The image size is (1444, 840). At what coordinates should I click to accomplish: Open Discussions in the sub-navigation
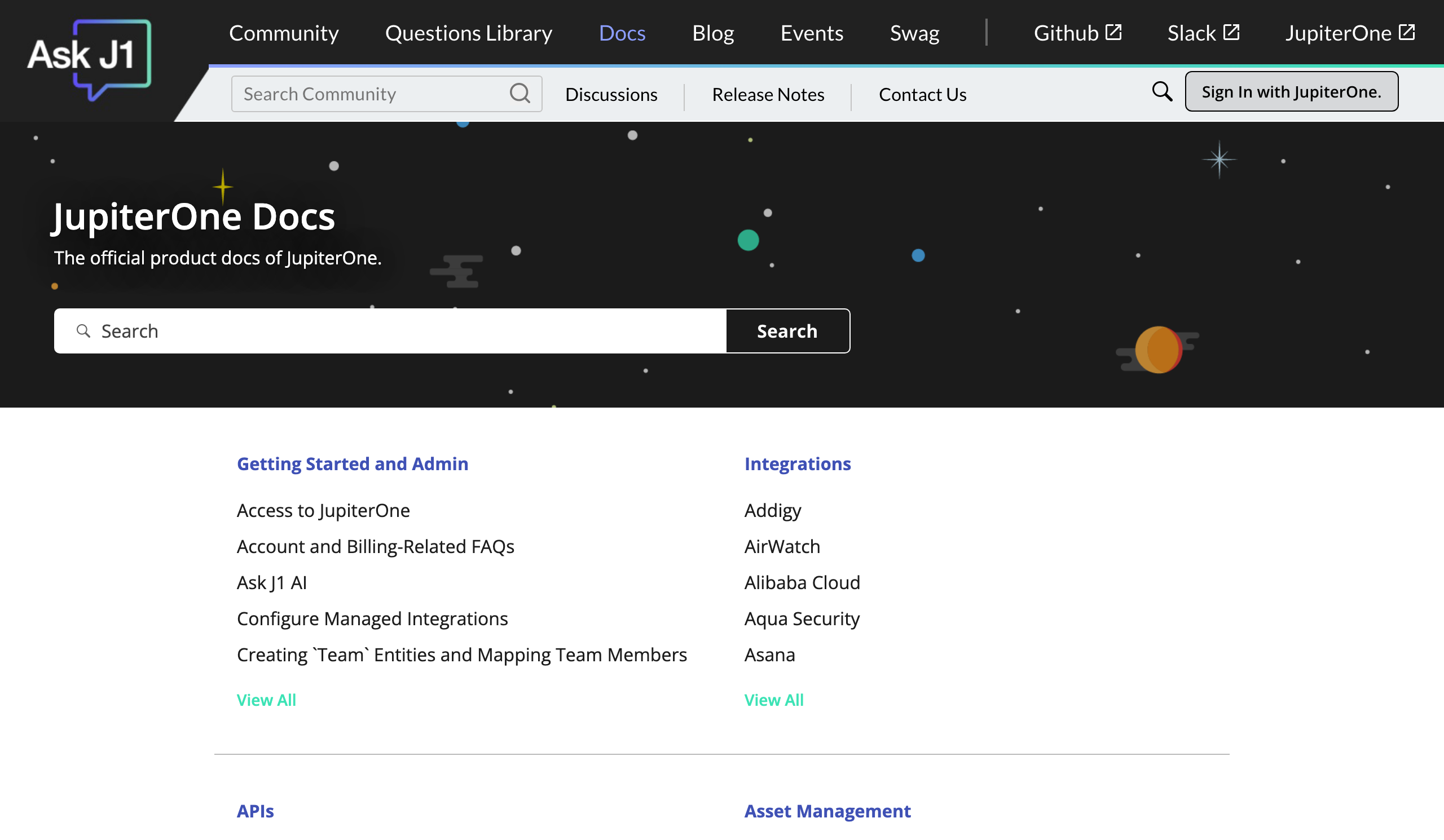611,95
